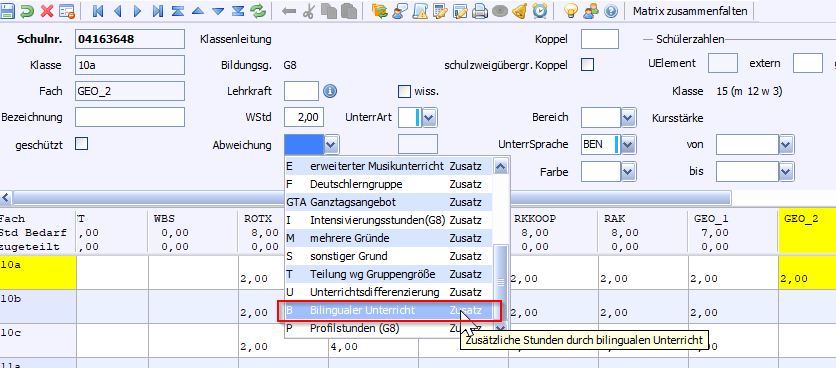Click the move-to-top blue arrow icon
Image resolution: width=836 pixels, height=368 pixels.
[x=178, y=11]
